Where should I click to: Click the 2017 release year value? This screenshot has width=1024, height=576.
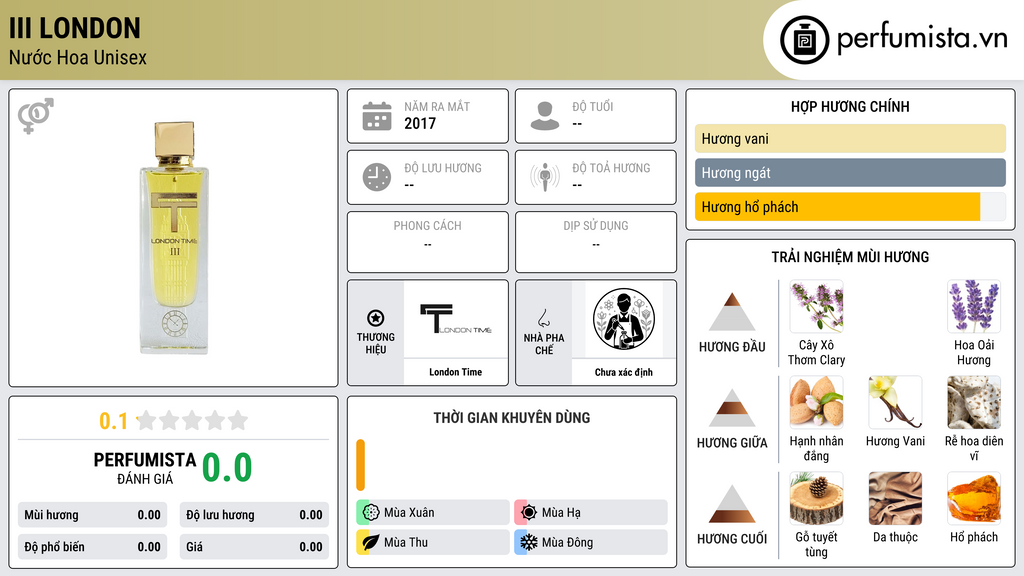click(420, 123)
